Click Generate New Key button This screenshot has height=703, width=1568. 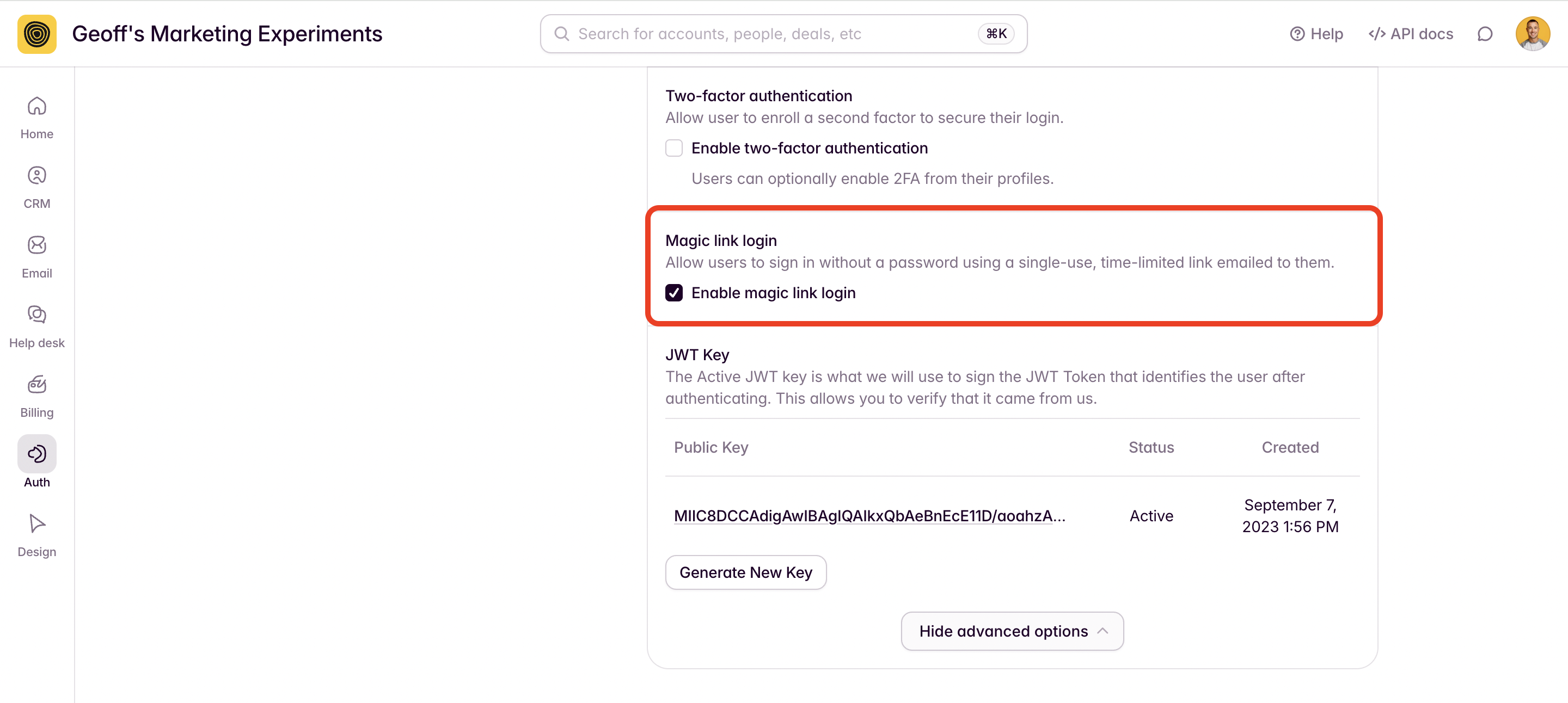coord(746,572)
